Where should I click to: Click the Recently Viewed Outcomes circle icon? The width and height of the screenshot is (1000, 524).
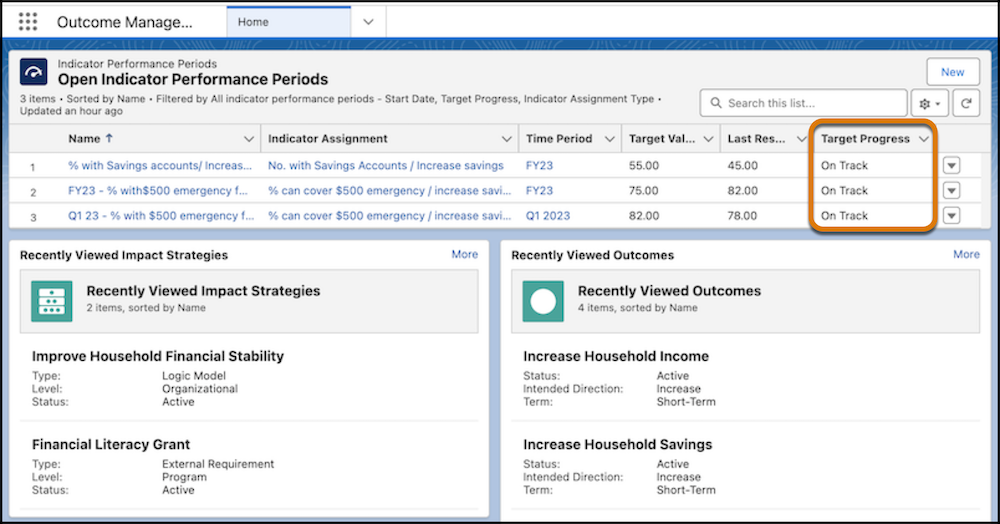pos(543,301)
